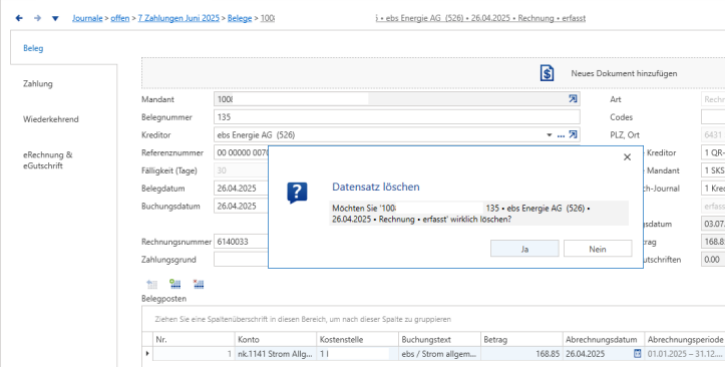The width and height of the screenshot is (725, 367).
Task: Open the navigation history dropdown triangle
Action: 55,18
